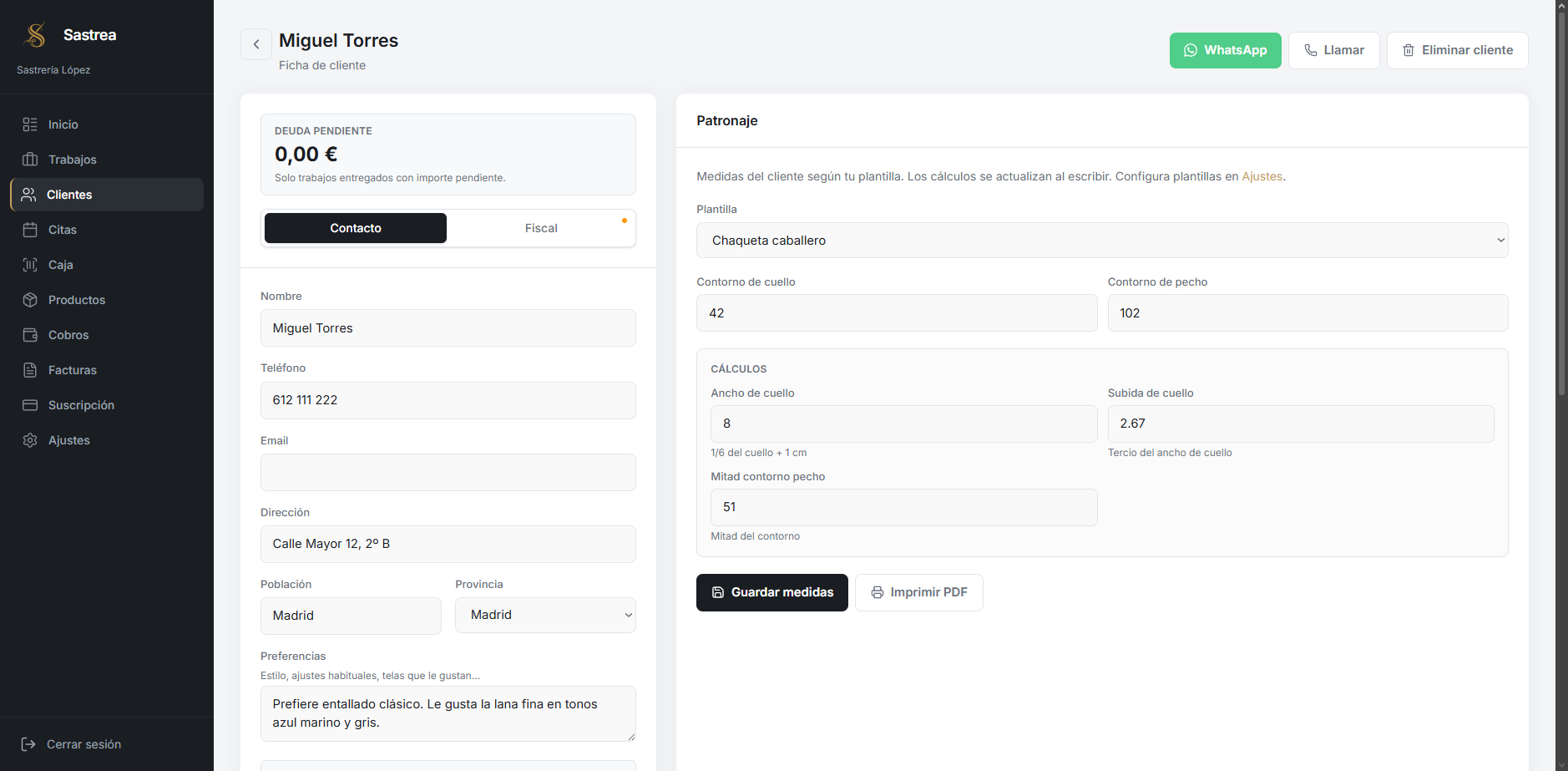This screenshot has width=1568, height=771.
Task: Click the phone icon on Llamar
Action: point(1311,50)
